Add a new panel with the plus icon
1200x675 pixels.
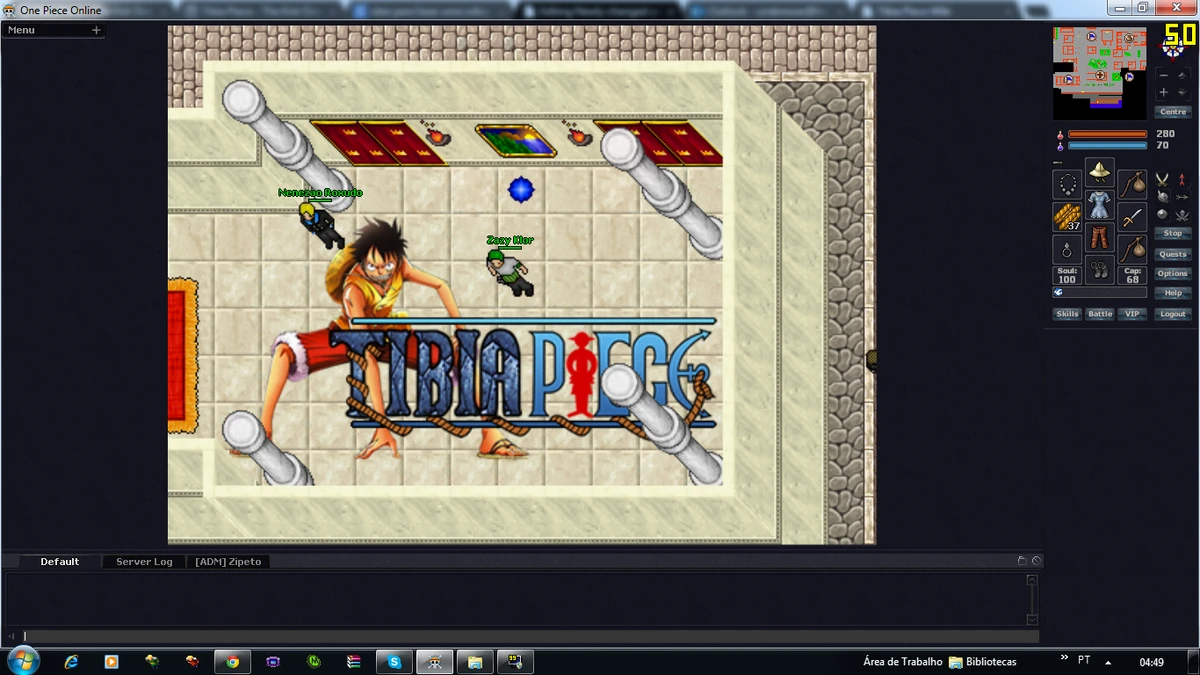pyautogui.click(x=96, y=29)
